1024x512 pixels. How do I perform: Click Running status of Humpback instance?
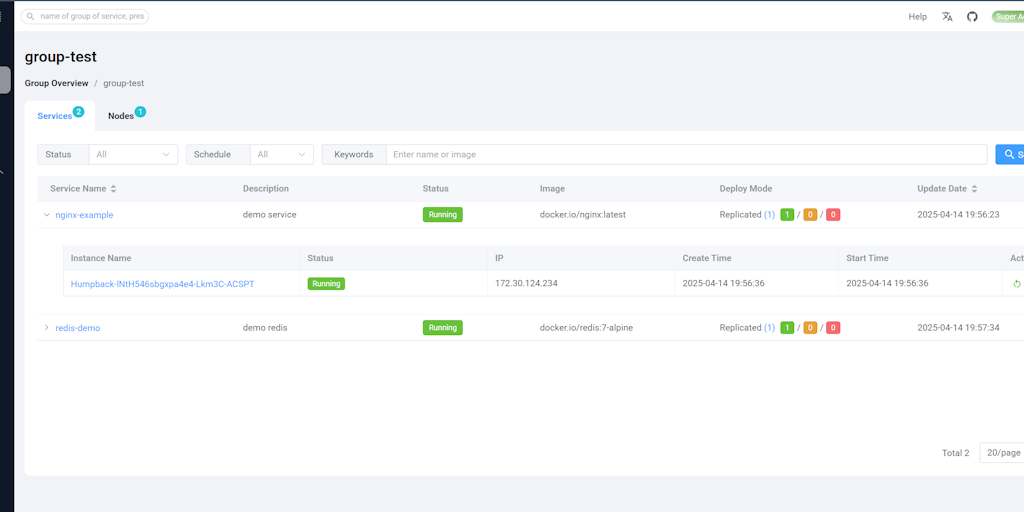[x=326, y=284]
